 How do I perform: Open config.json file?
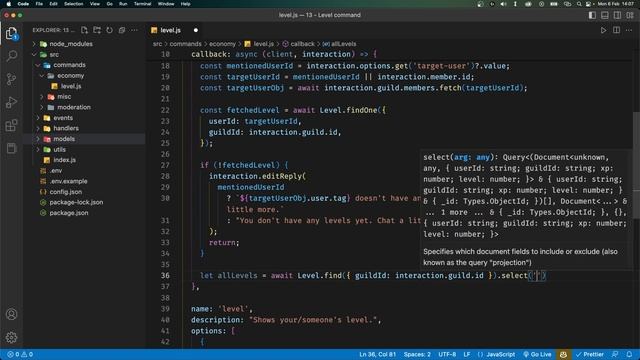pos(65,191)
